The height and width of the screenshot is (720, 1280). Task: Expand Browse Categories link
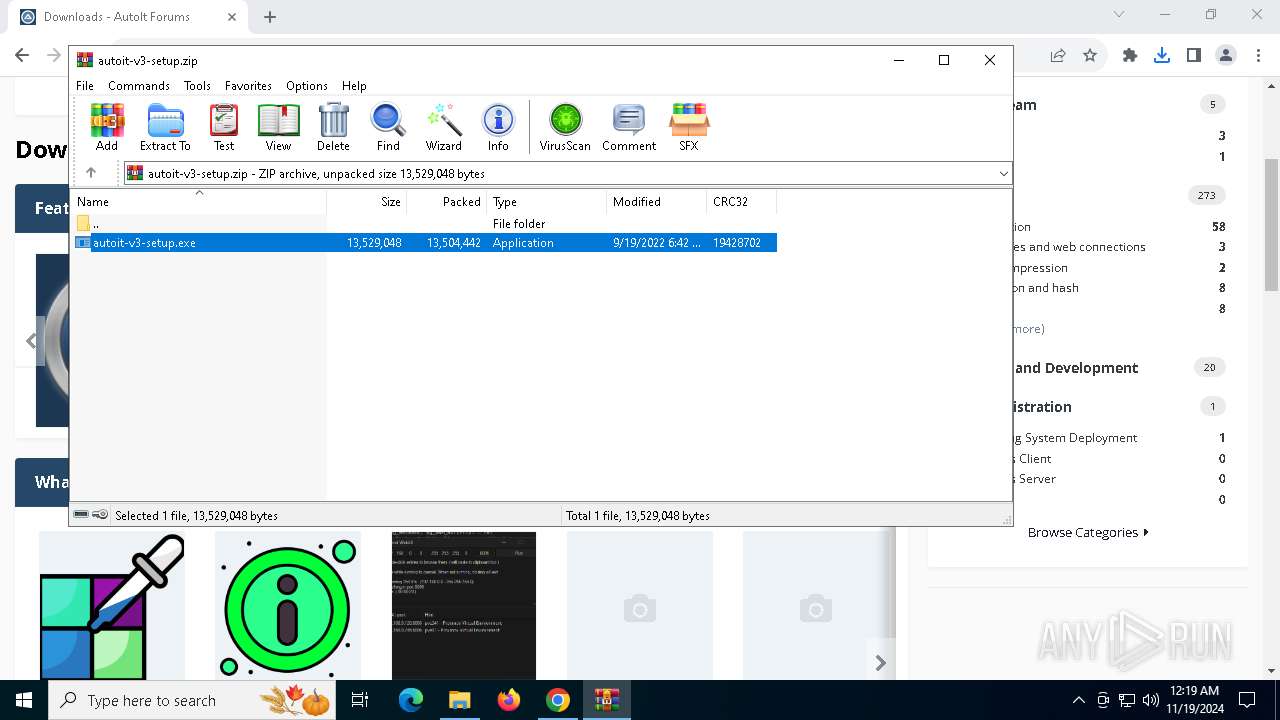[1088, 532]
